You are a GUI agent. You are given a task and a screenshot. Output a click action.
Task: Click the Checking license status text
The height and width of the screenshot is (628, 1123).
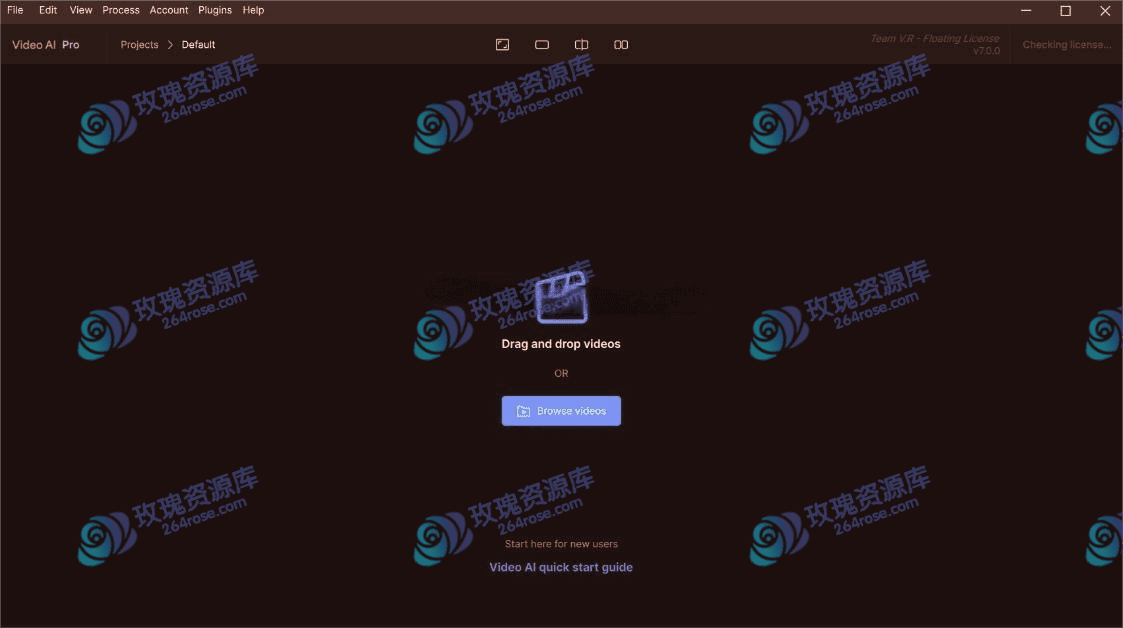click(1067, 44)
